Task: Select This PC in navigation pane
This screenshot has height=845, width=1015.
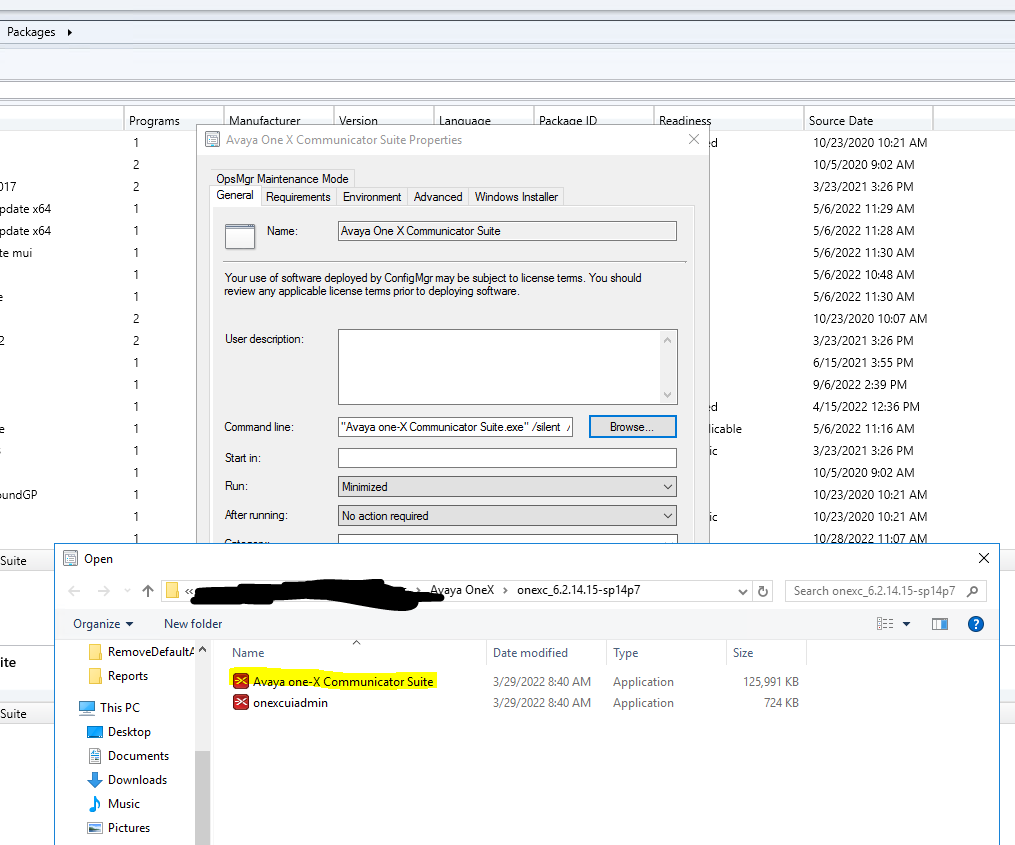Action: [109, 707]
